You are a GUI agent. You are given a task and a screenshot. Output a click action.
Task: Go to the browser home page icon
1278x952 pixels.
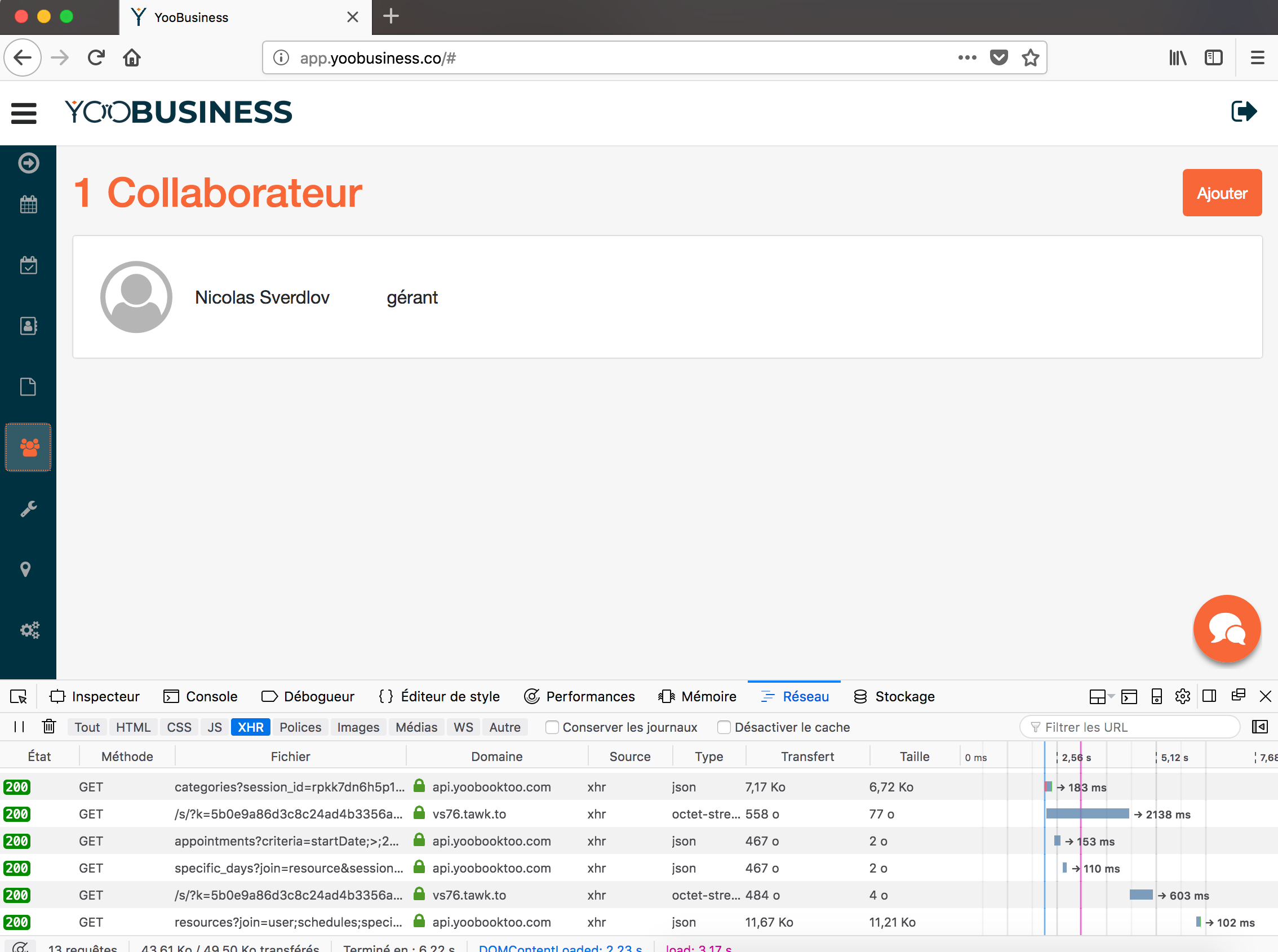click(132, 57)
